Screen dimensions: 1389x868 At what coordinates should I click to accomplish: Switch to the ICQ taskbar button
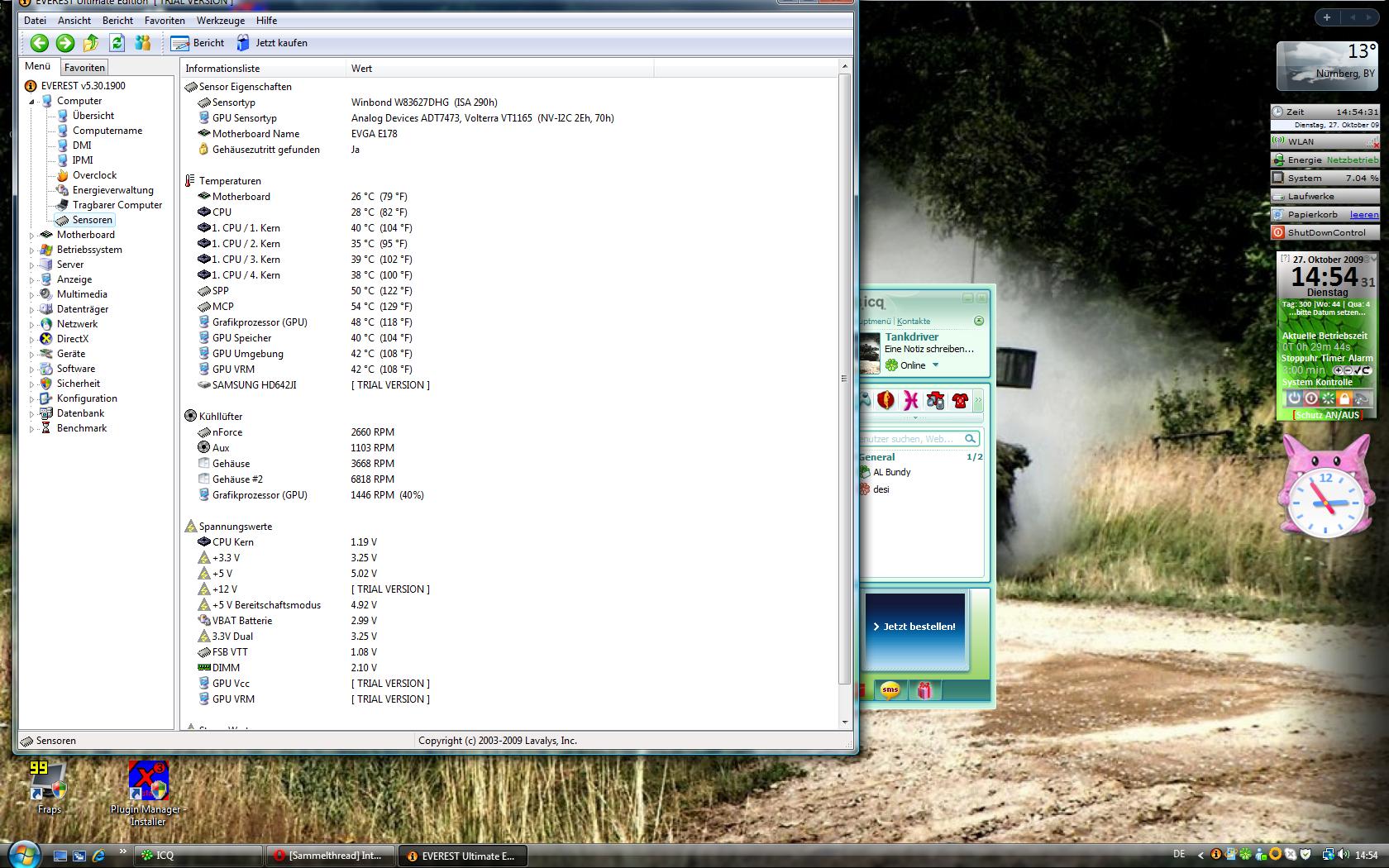[199, 856]
